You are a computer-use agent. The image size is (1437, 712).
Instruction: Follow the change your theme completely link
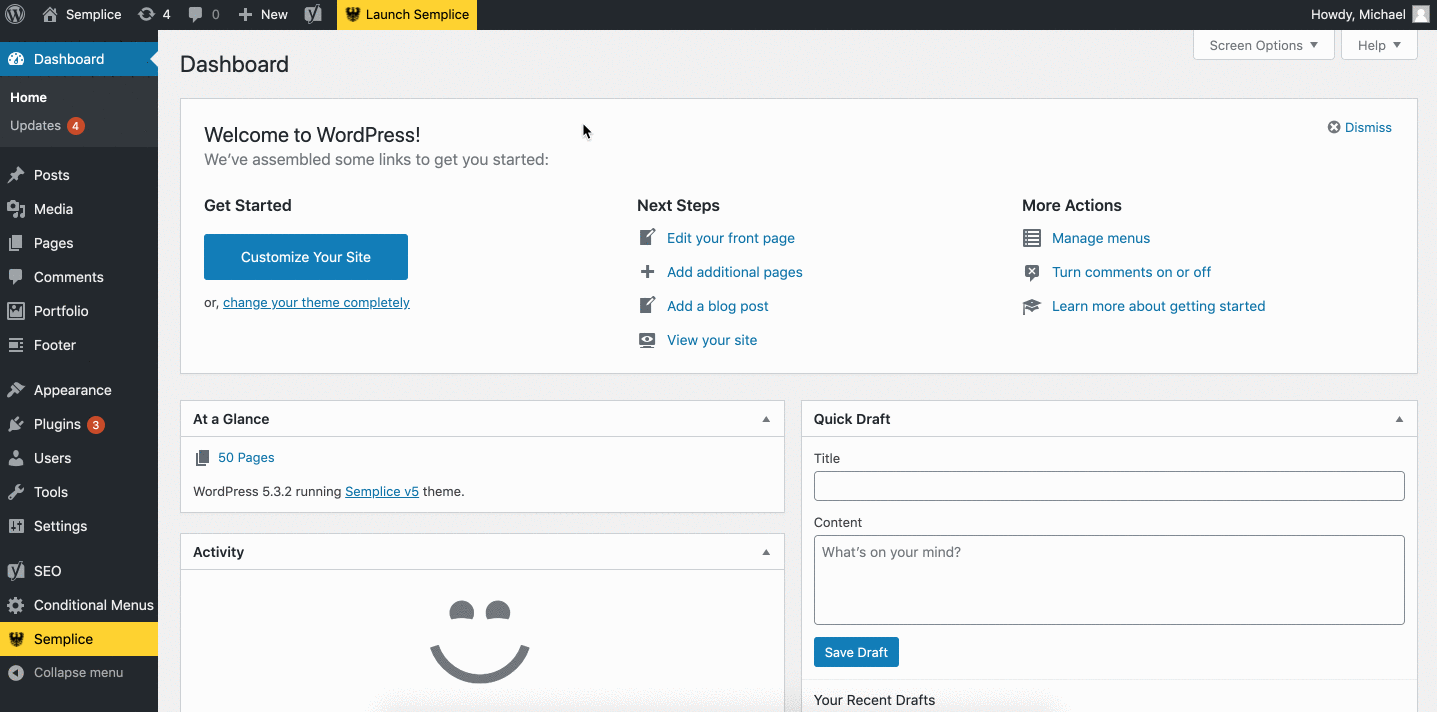click(x=316, y=302)
